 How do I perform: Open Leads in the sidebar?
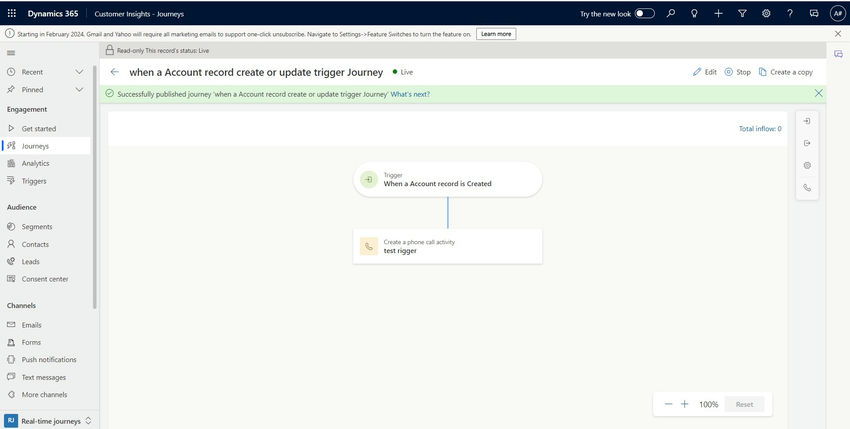[x=46, y=261]
